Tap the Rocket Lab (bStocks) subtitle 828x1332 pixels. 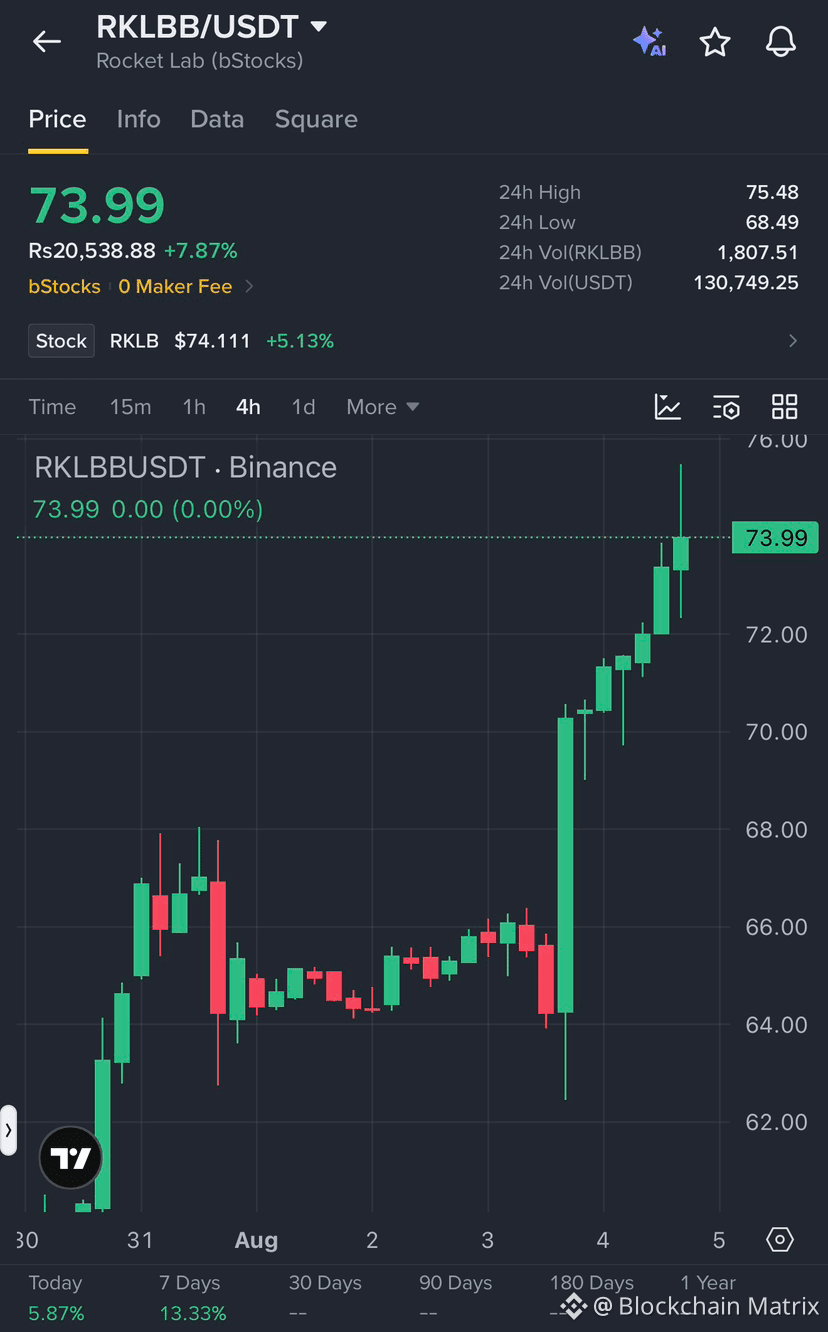pyautogui.click(x=199, y=61)
